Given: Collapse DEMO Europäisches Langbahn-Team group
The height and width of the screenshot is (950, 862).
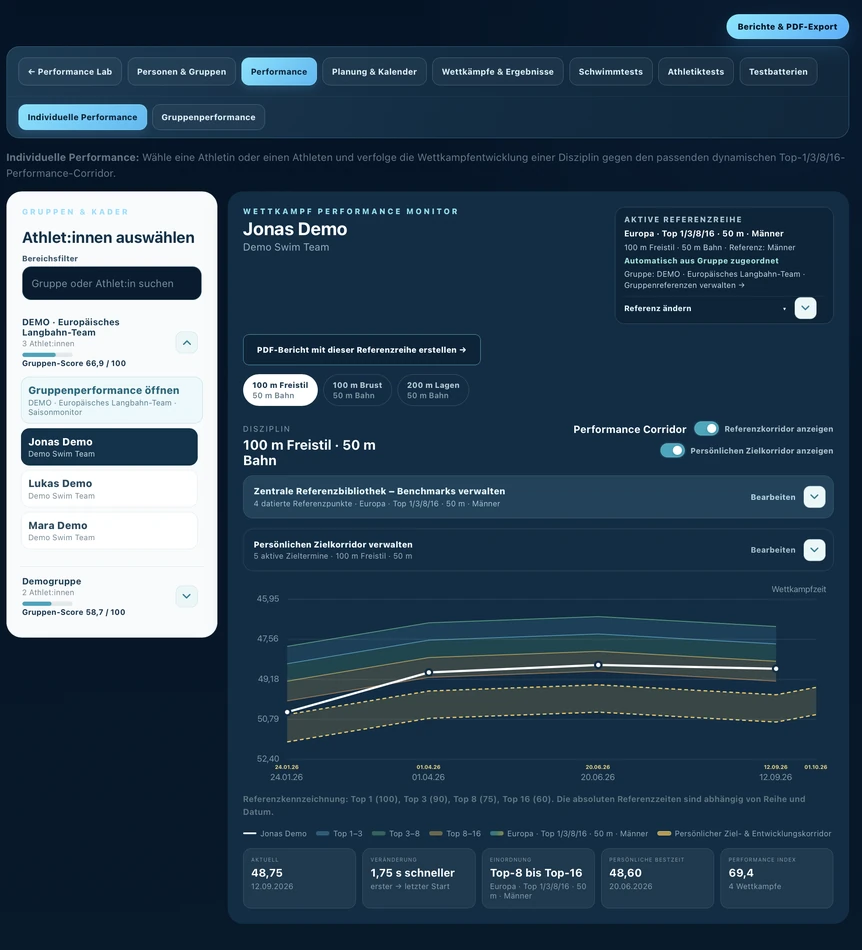Looking at the screenshot, I should (187, 343).
